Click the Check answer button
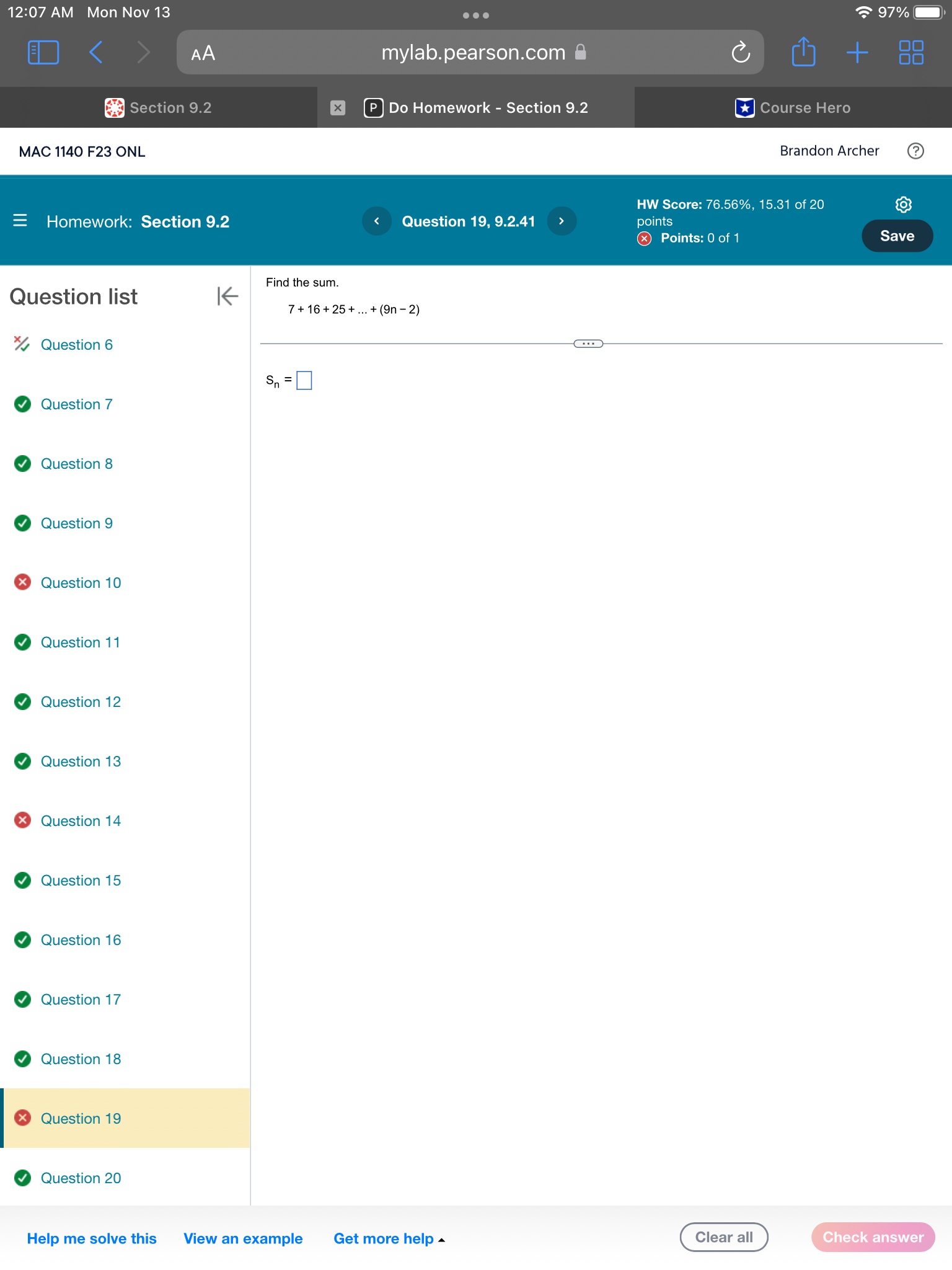 (873, 1237)
